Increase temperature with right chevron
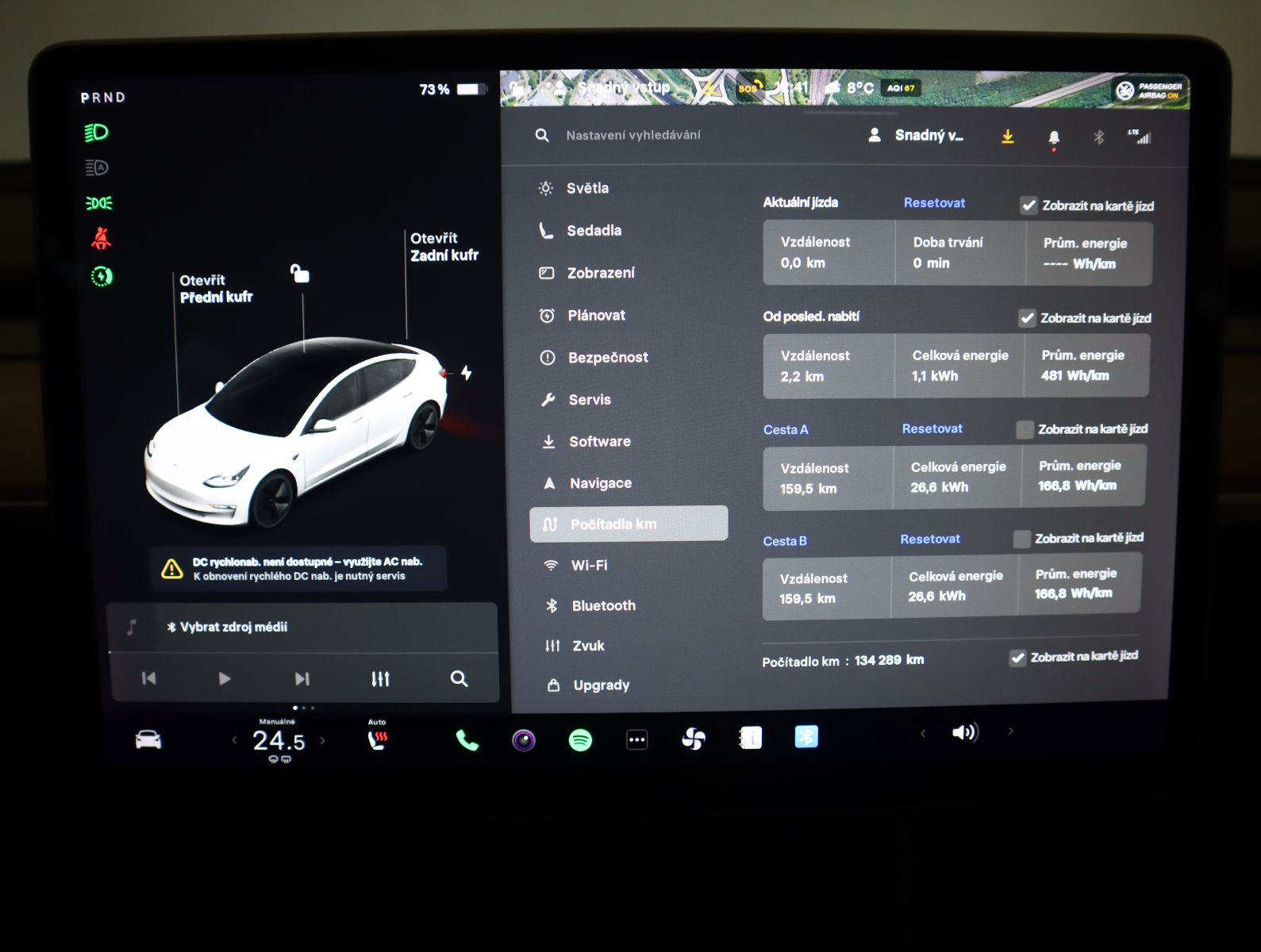The height and width of the screenshot is (952, 1261). pyautogui.click(x=322, y=740)
